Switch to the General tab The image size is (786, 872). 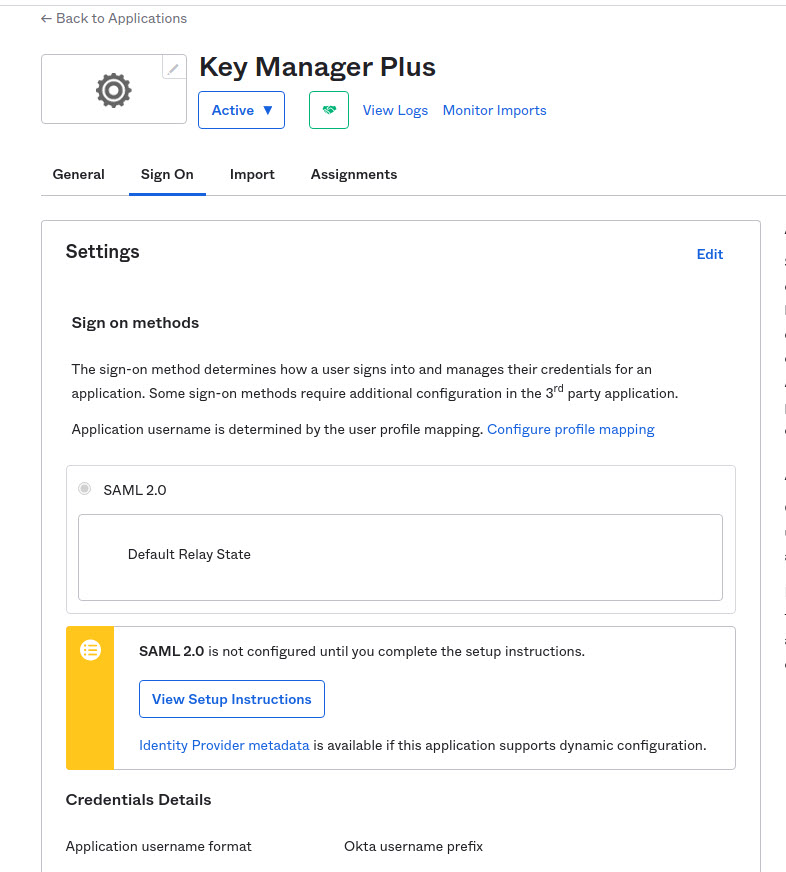[78, 174]
